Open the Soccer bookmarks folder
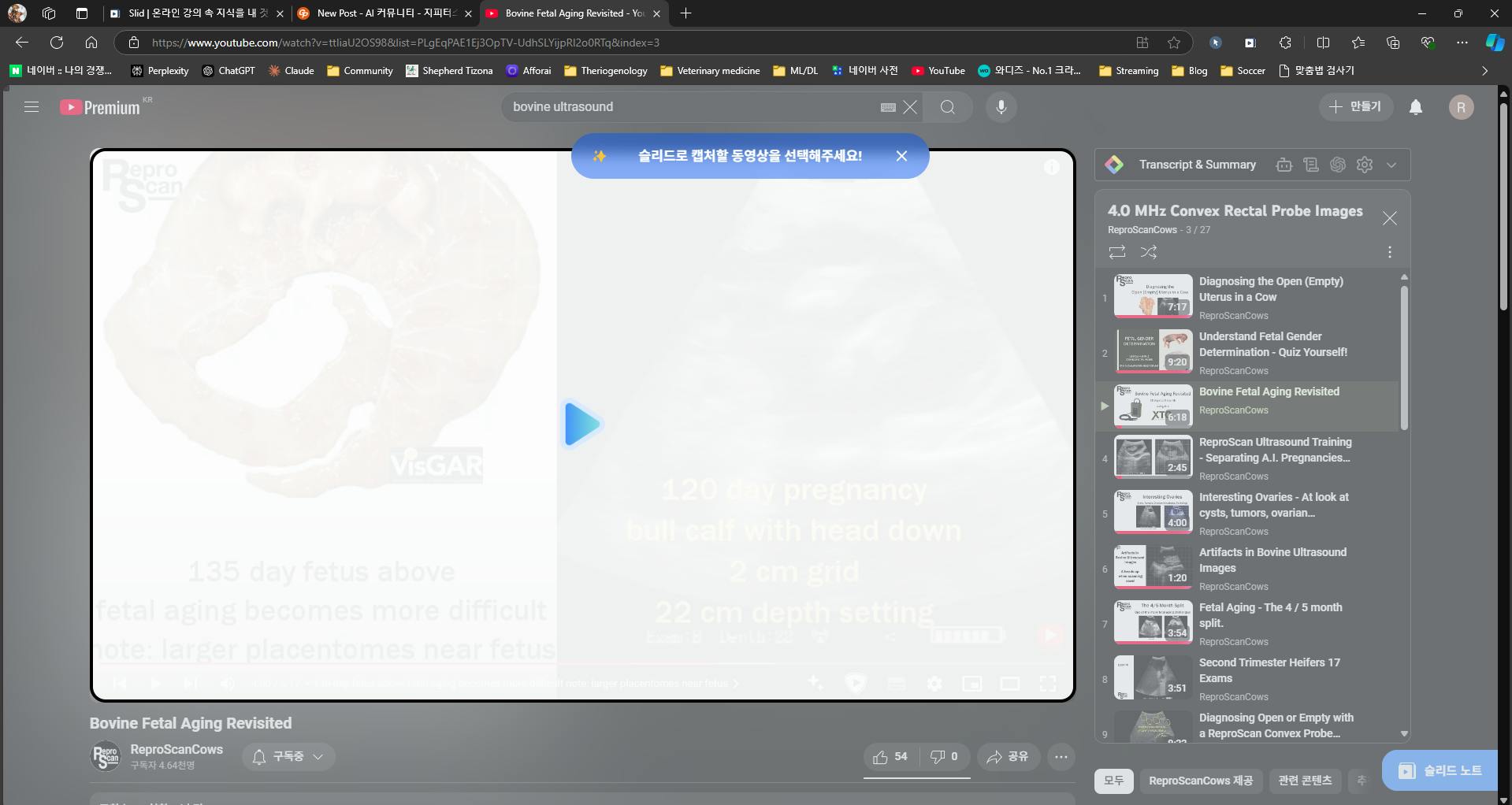 pos(1243,71)
